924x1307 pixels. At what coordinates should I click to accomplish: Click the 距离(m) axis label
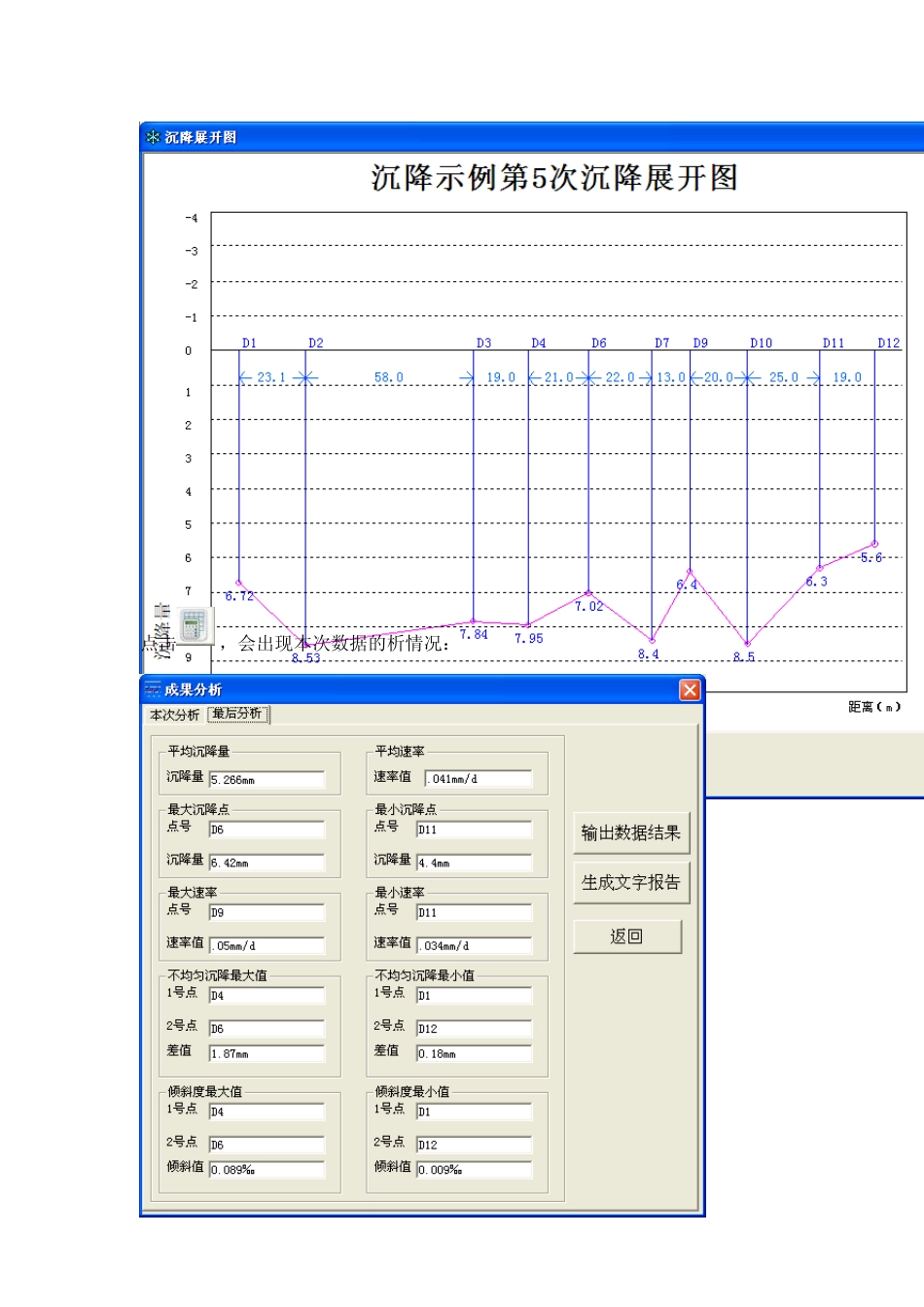(x=874, y=707)
